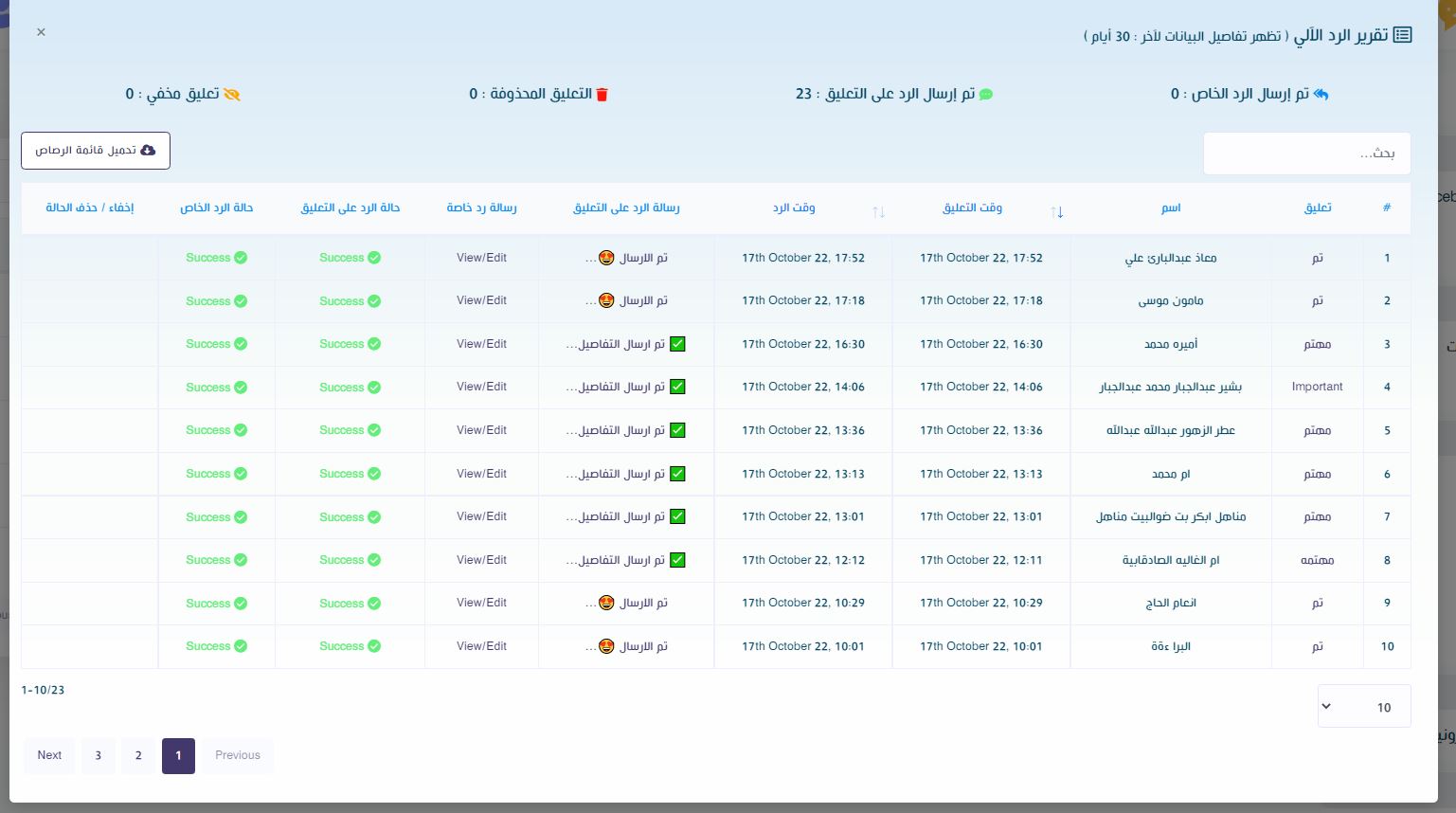Click the search input field
Image resolution: width=1456 pixels, height=813 pixels.
(x=1306, y=154)
